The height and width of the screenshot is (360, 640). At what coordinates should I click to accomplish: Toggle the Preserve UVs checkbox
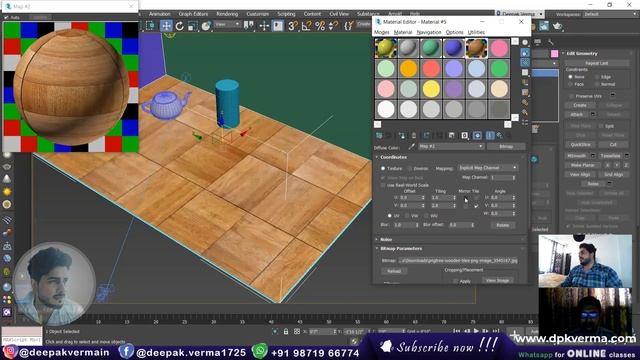coord(571,96)
